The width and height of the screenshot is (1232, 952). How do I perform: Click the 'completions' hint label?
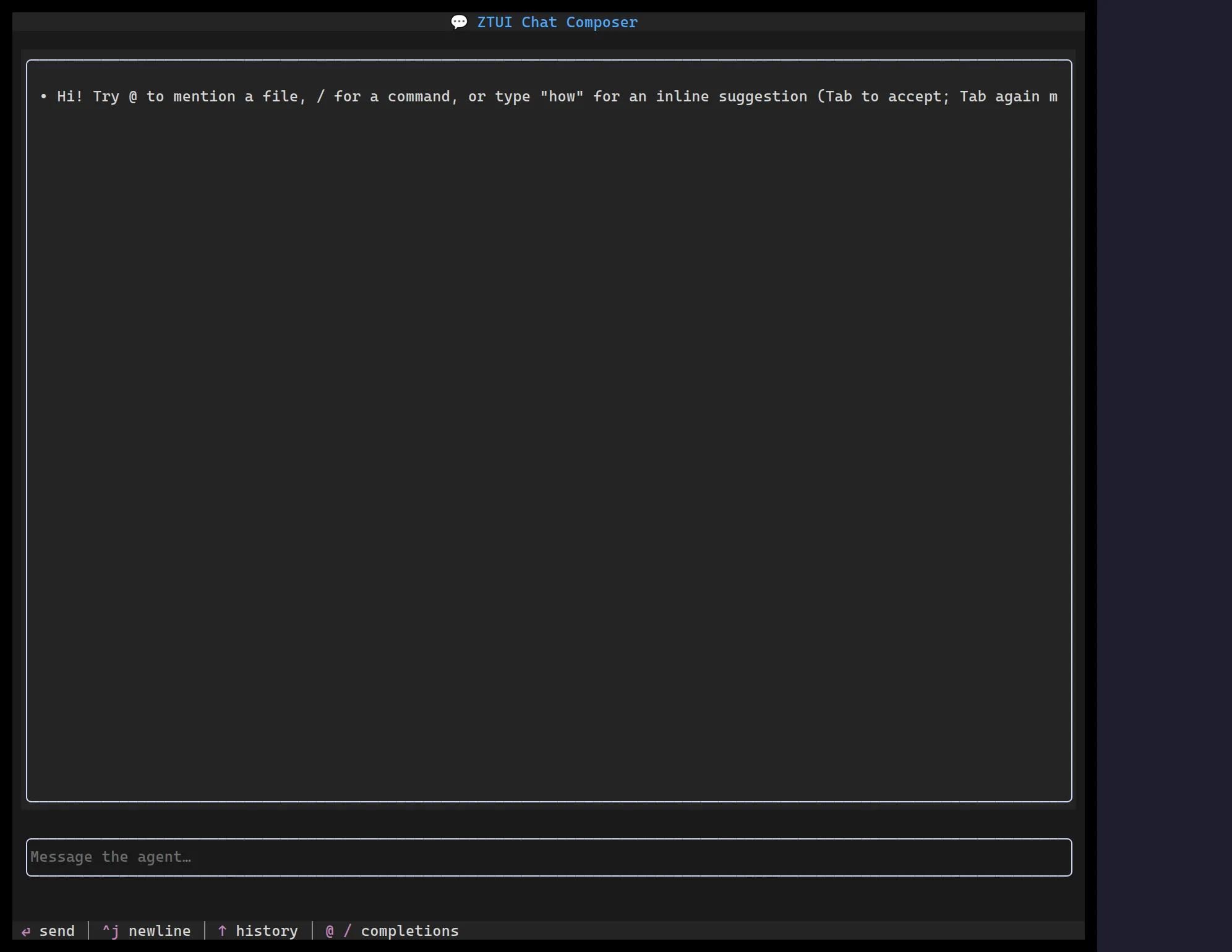[410, 931]
